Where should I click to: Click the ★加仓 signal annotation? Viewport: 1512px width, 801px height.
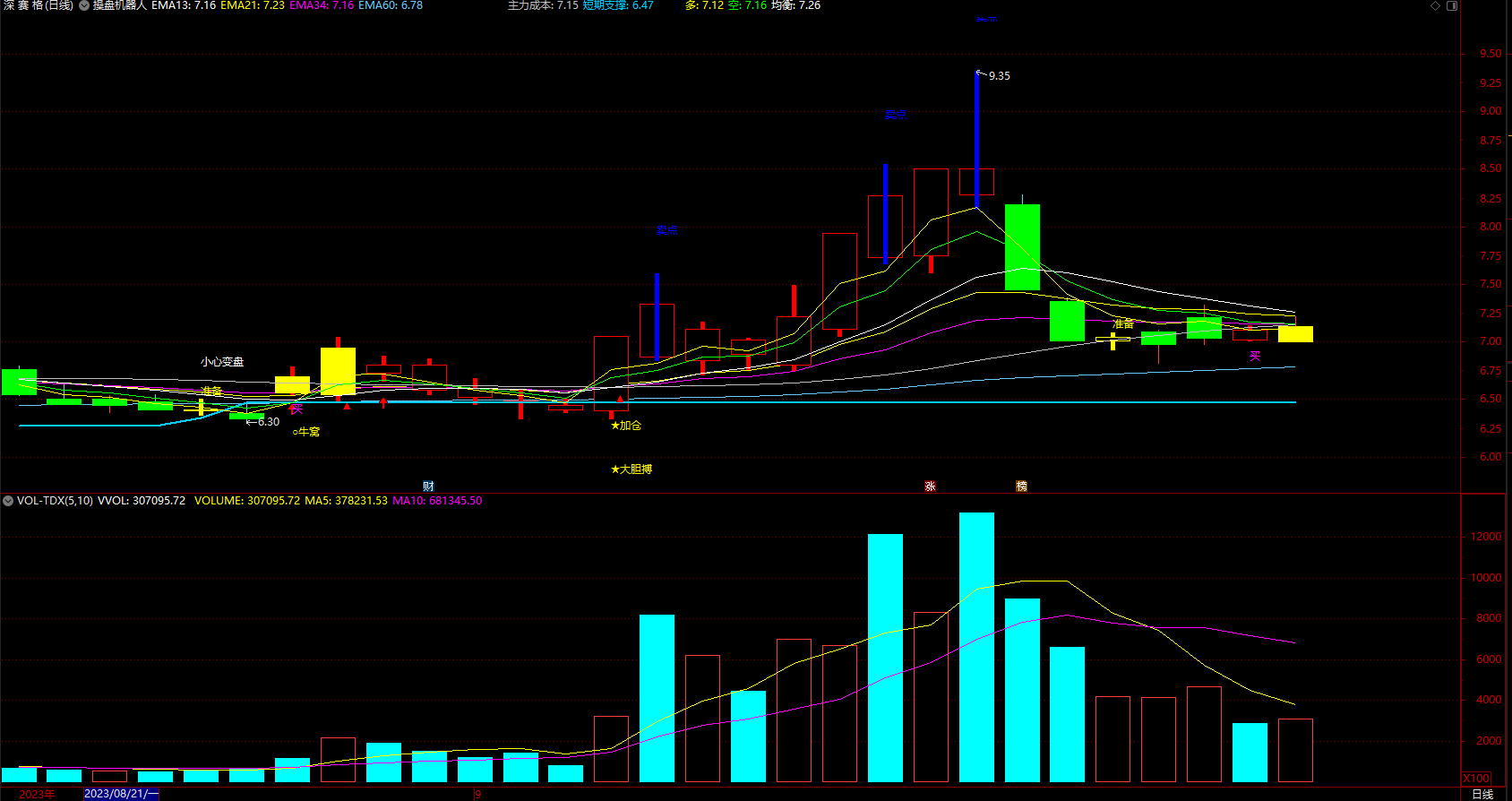626,426
